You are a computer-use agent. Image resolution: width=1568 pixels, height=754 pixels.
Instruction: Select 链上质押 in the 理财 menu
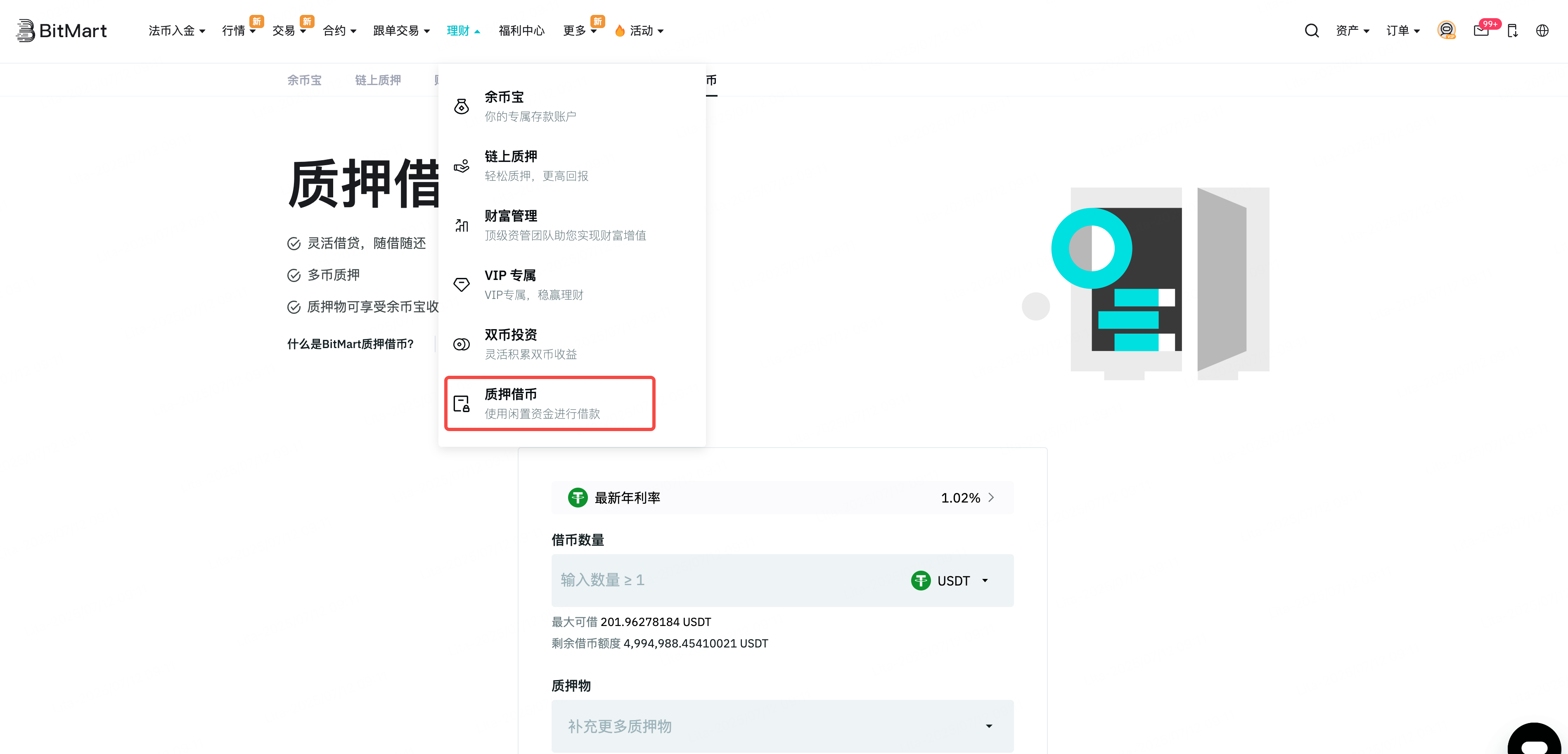(x=572, y=166)
